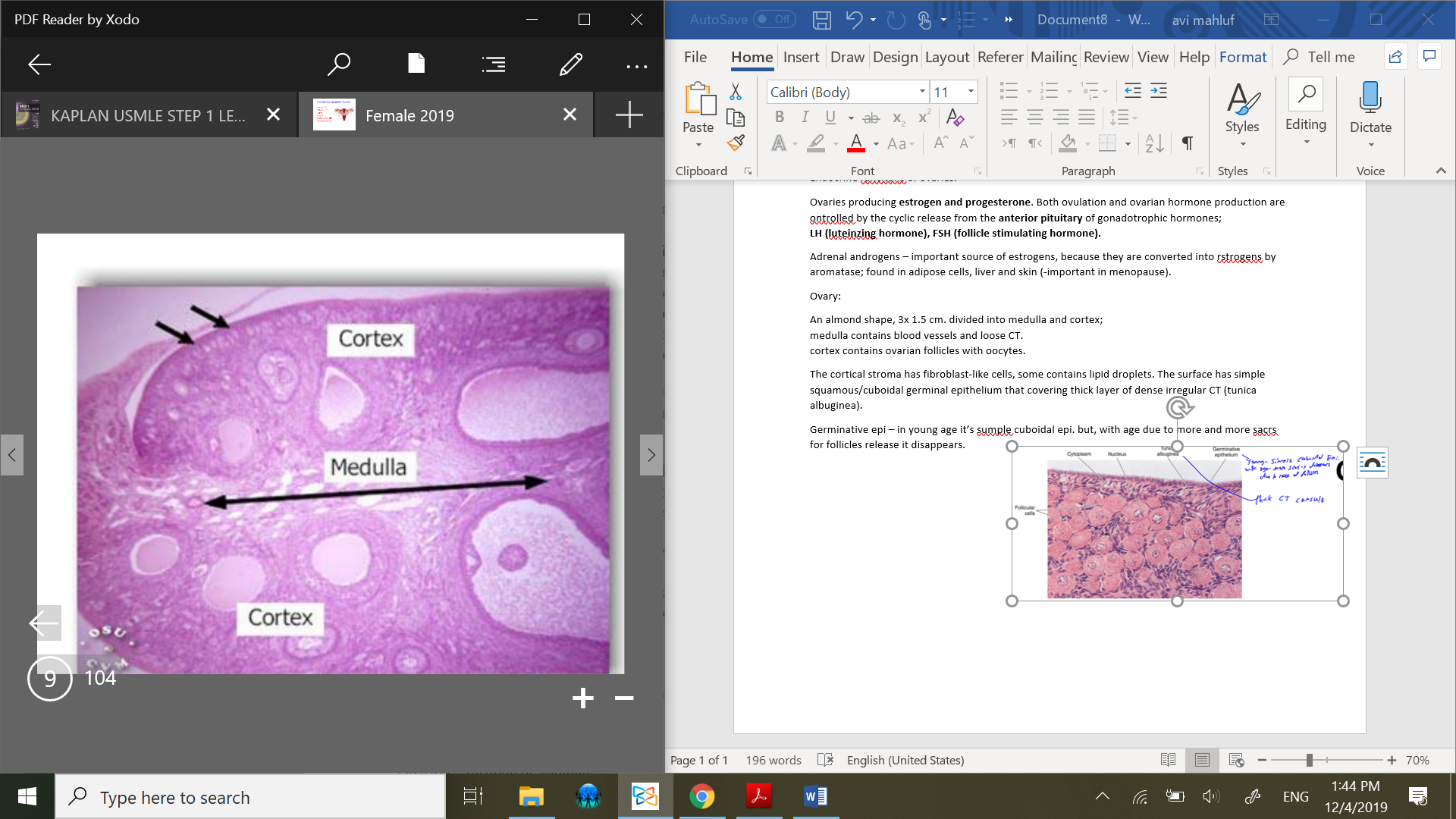
Task: Expand the Calibri font name dropdown
Action: click(922, 92)
